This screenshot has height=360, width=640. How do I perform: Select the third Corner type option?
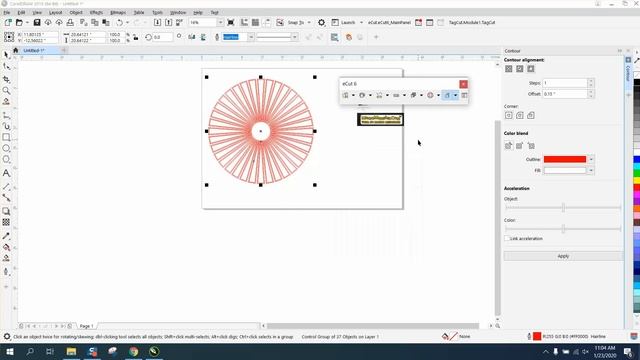pos(531,116)
